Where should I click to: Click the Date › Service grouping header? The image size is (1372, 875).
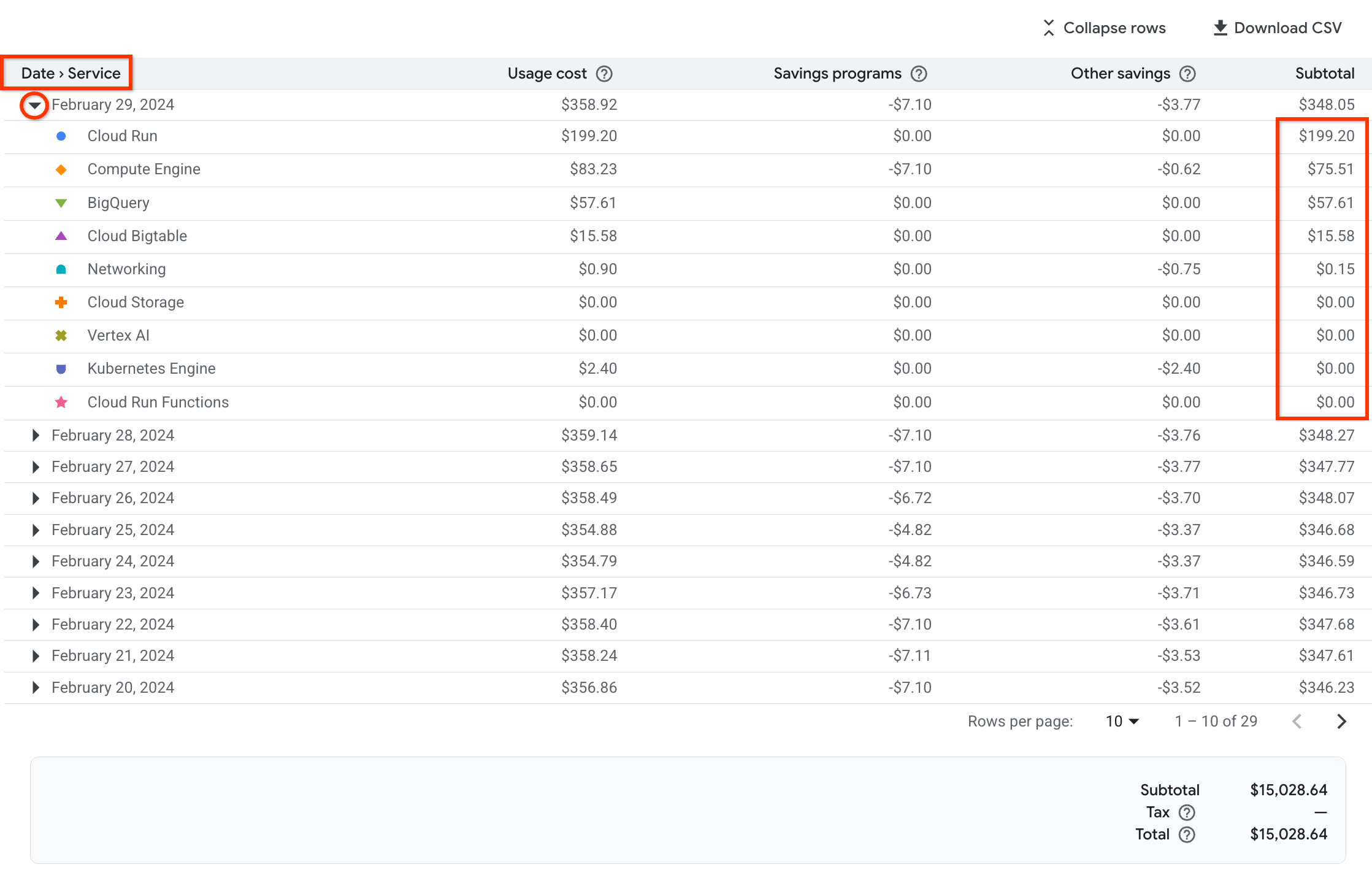point(71,73)
